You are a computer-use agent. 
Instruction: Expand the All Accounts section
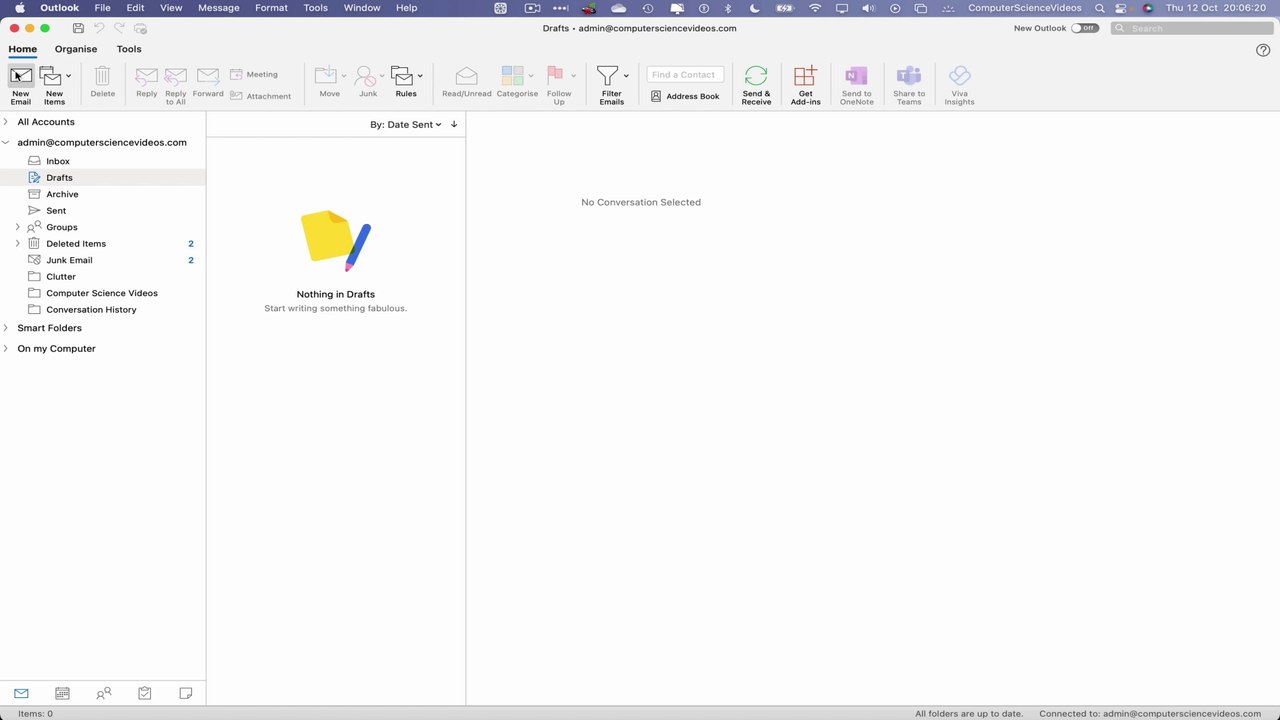coord(6,122)
